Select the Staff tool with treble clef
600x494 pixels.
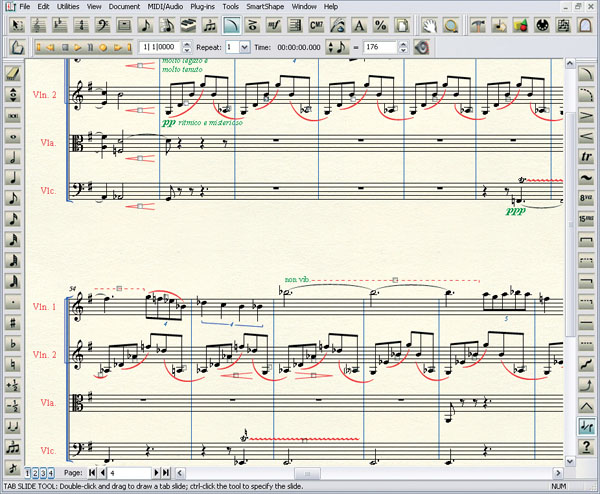click(x=38, y=26)
